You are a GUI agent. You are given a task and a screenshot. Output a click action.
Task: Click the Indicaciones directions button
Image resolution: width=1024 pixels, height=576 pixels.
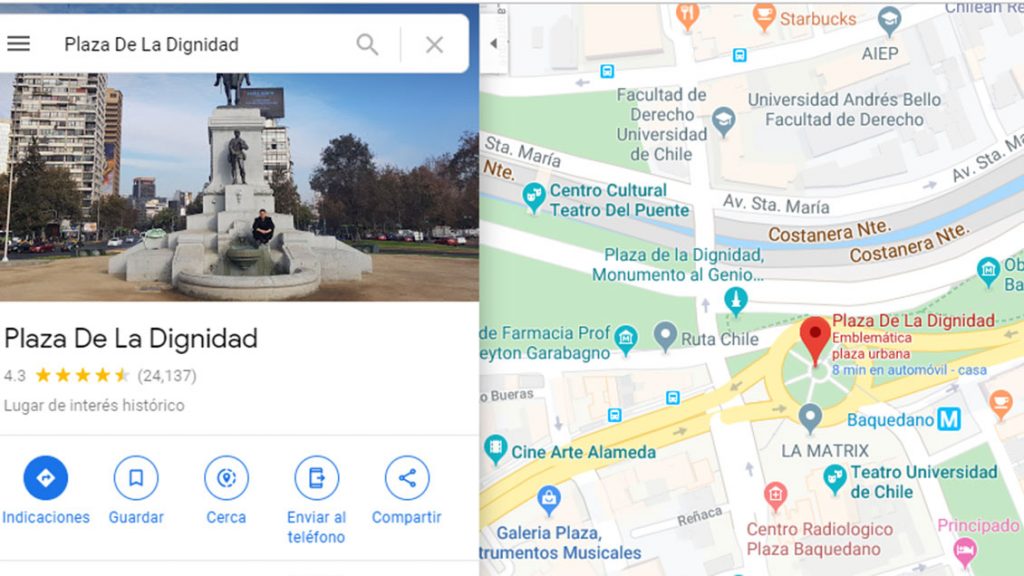(46, 478)
